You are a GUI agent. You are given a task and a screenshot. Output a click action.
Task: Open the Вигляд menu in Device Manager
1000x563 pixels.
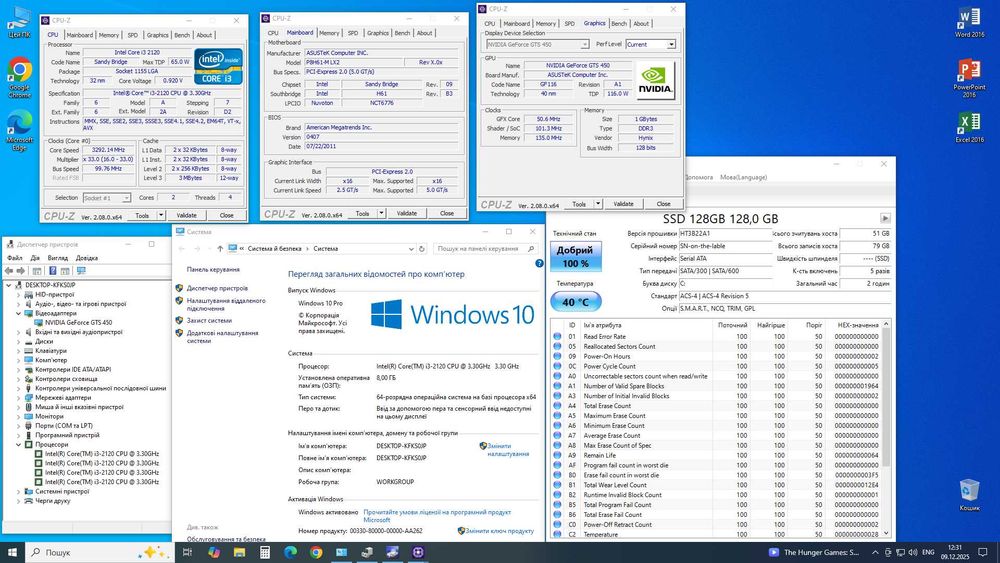57,258
